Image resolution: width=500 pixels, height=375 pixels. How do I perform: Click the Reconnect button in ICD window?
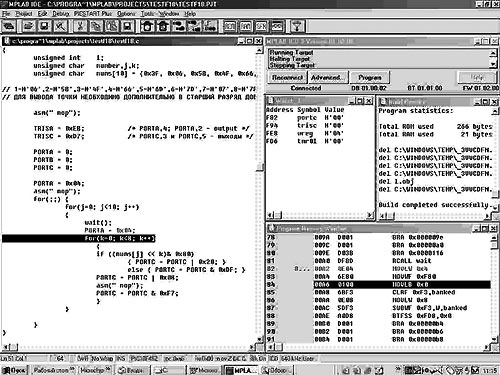point(287,78)
